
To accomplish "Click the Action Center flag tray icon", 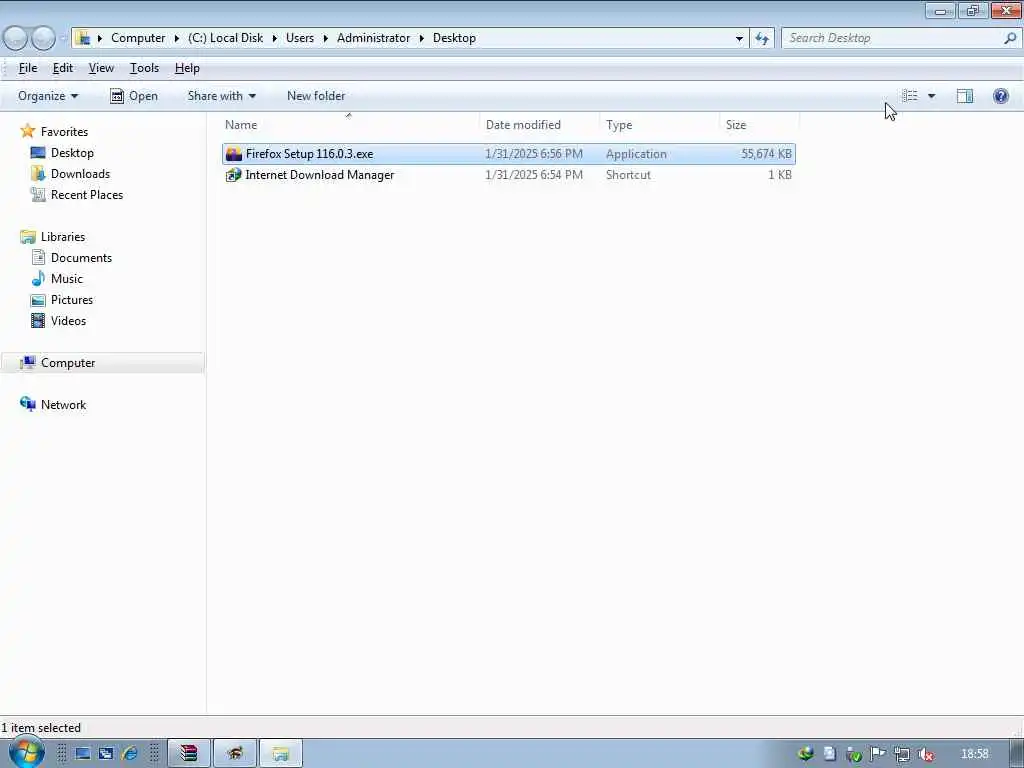I will 878,754.
